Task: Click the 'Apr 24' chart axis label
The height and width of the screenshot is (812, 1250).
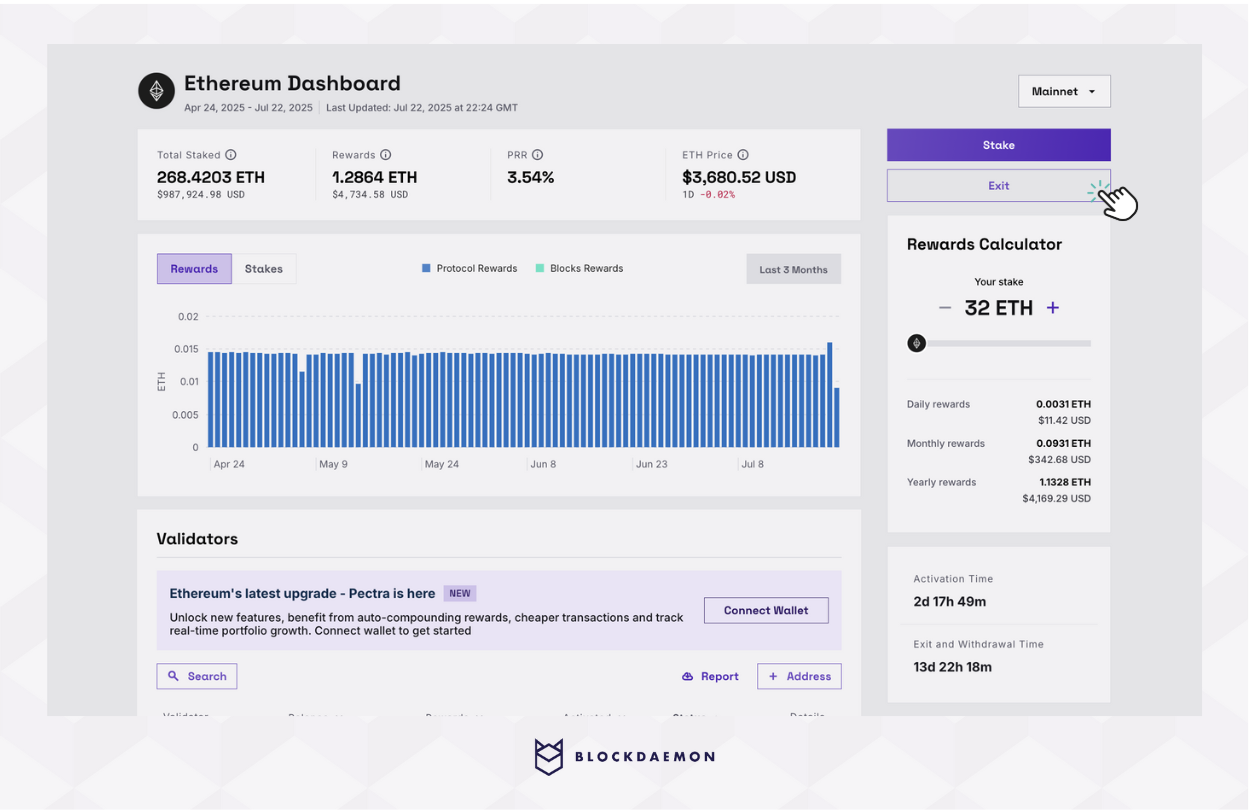Action: tap(229, 464)
